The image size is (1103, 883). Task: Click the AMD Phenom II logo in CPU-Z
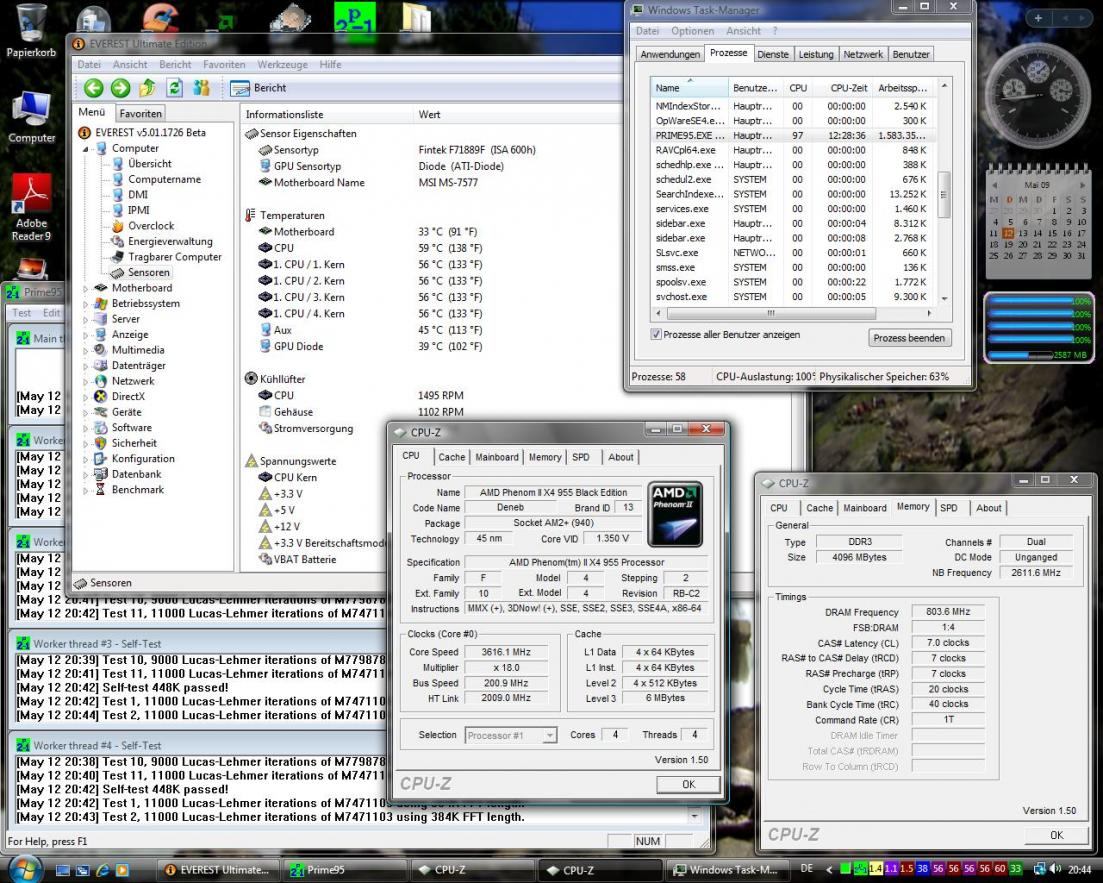(675, 514)
